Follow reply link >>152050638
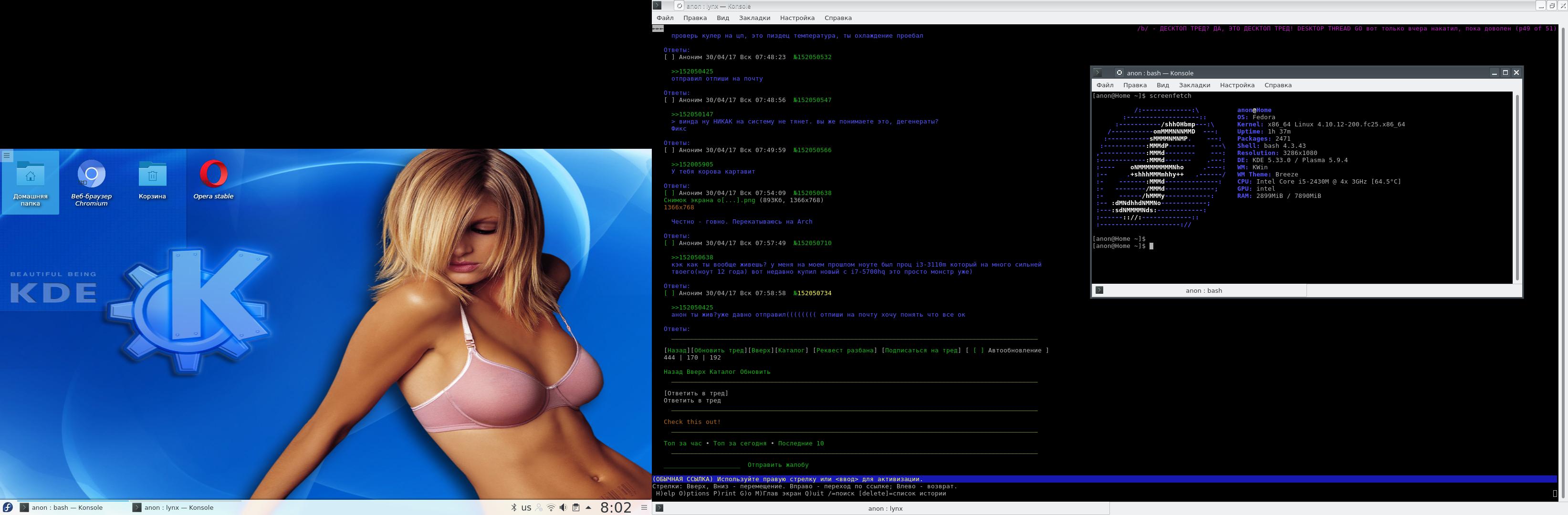Viewport: 1568px width, 515px height. [x=692, y=257]
